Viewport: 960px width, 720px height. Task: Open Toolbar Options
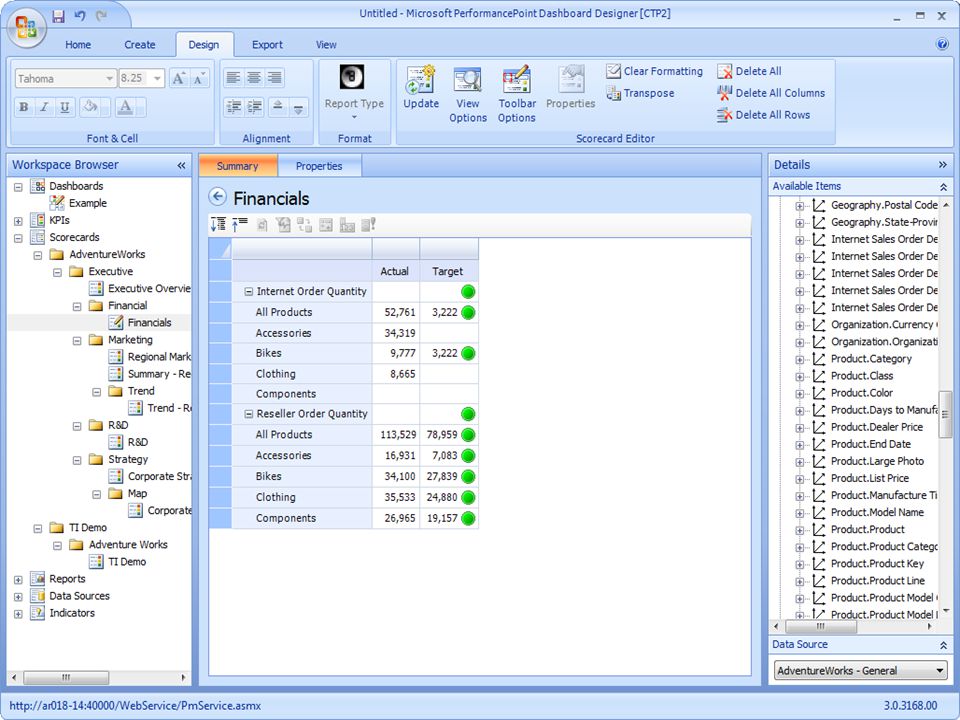tap(517, 94)
